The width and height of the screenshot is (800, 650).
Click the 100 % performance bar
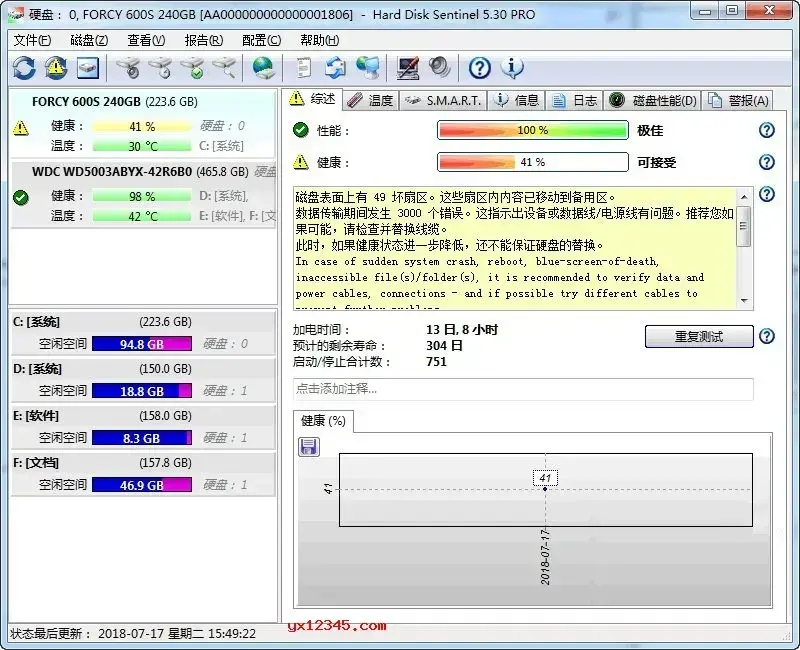pyautogui.click(x=533, y=130)
